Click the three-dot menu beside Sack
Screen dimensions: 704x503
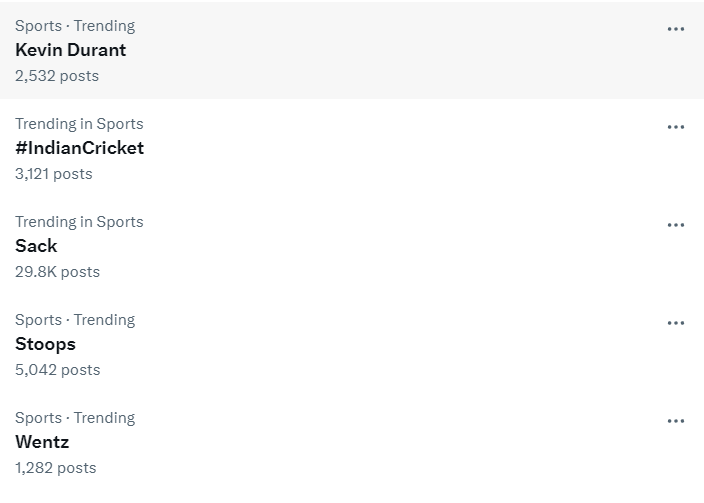(x=676, y=225)
